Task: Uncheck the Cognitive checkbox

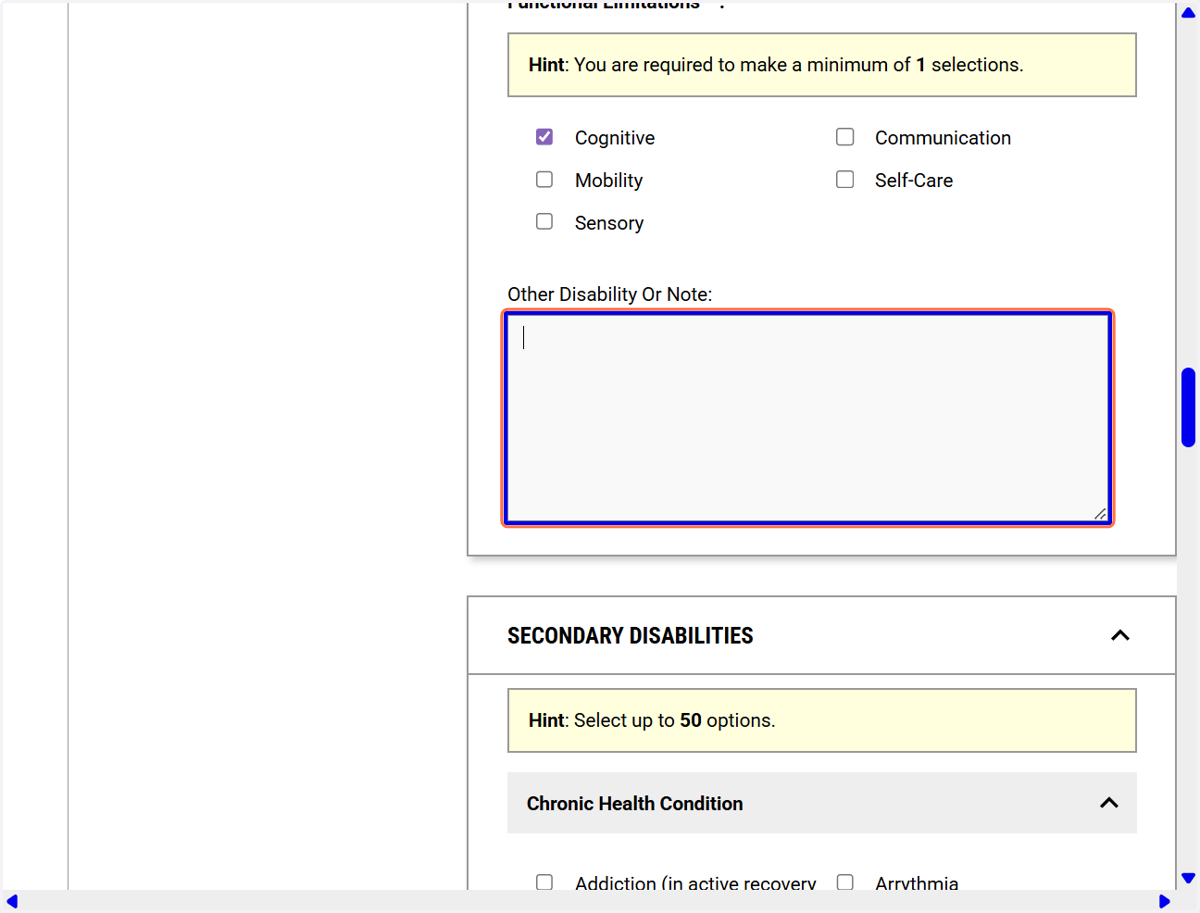Action: [544, 137]
